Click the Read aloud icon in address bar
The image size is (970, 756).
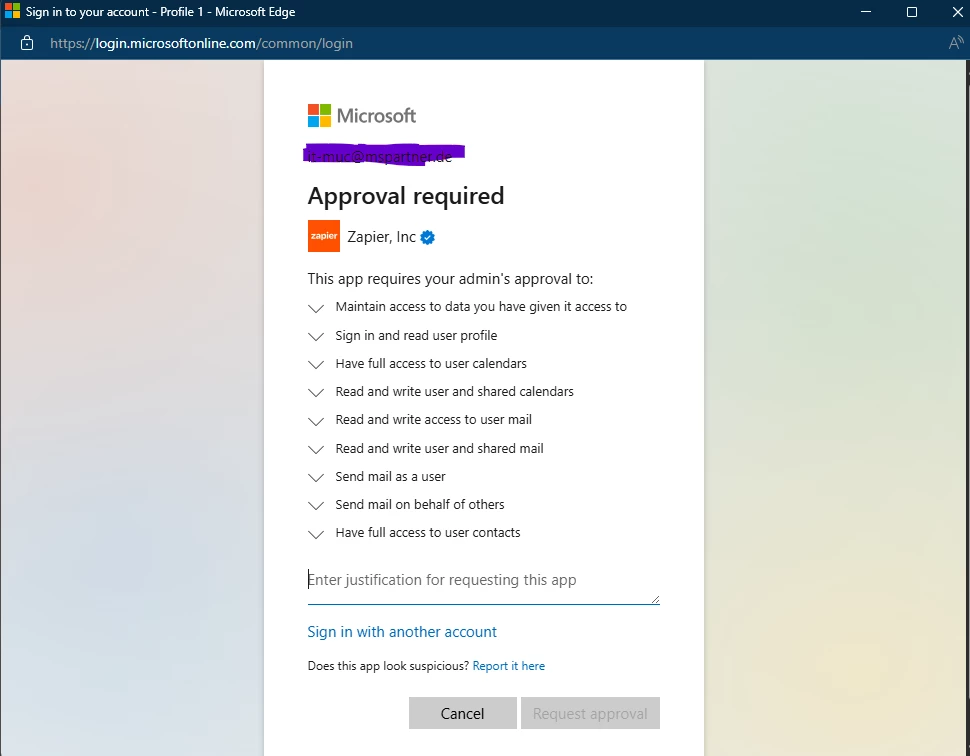956,43
